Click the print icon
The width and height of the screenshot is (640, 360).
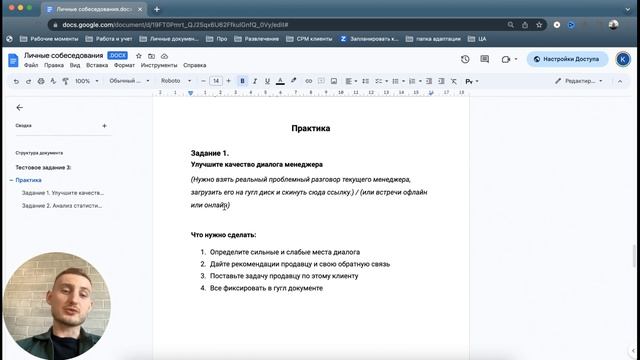(x=41, y=81)
